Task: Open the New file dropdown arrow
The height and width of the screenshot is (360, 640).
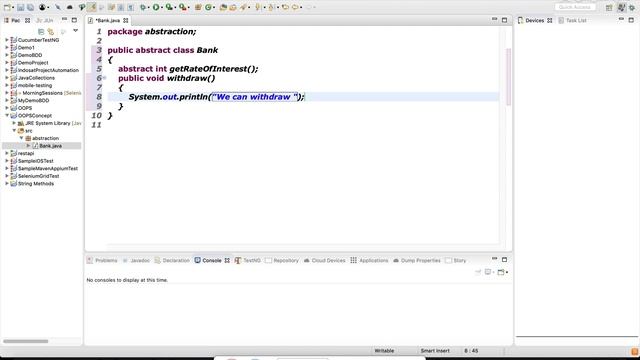Action: [13, 8]
